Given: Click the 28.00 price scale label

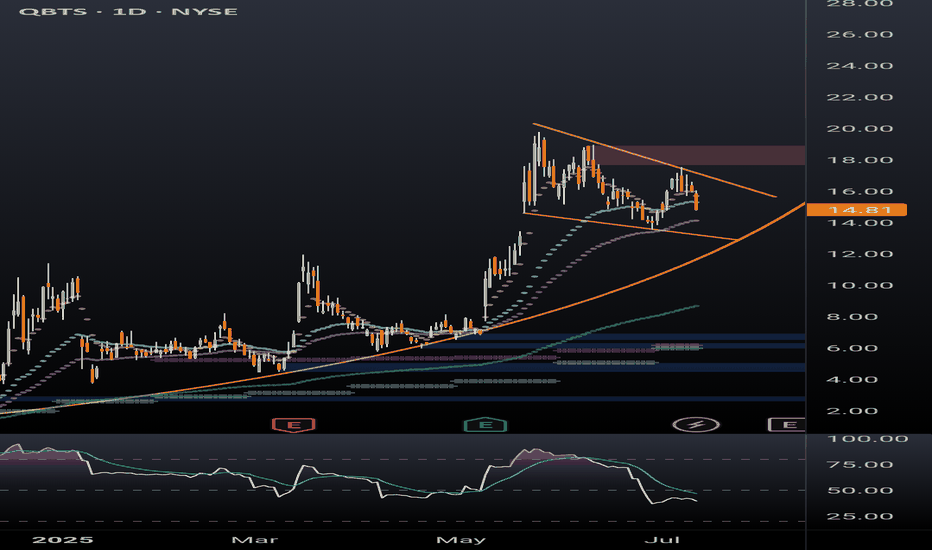Looking at the screenshot, I should [x=859, y=4].
